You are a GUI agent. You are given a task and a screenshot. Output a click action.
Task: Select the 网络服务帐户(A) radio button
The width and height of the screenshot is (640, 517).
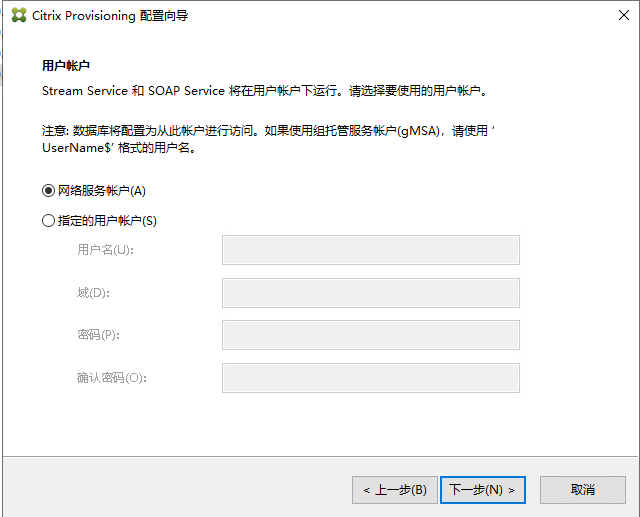(48, 191)
